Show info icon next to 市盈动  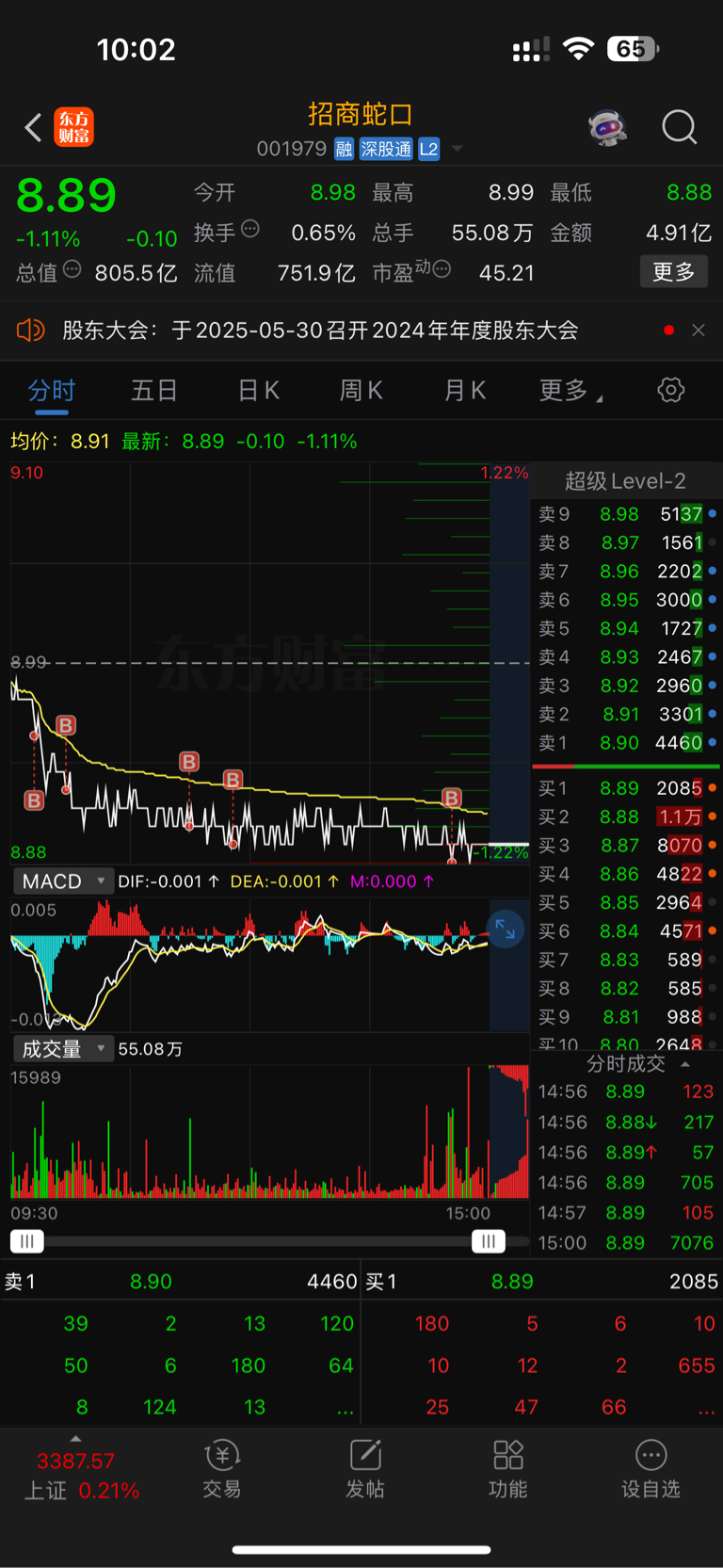click(x=442, y=270)
